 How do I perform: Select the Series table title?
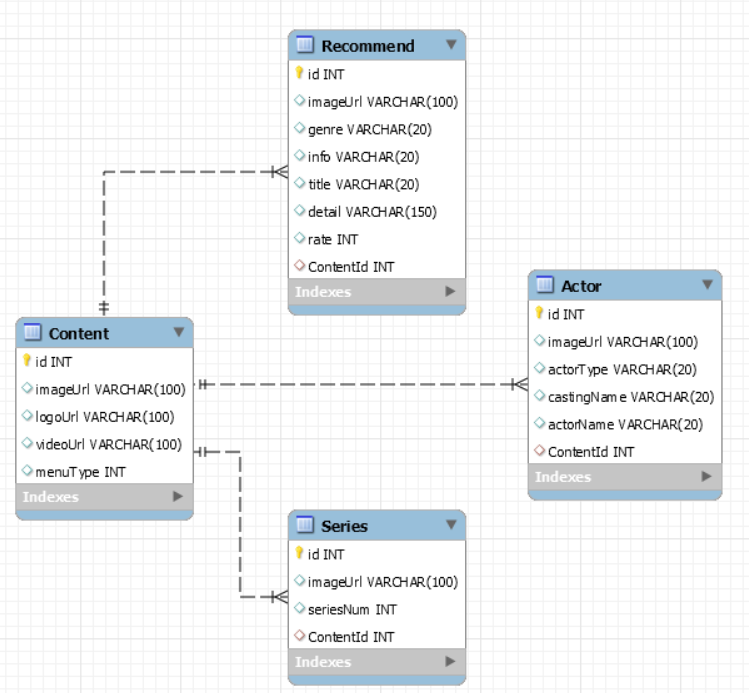pos(344,526)
